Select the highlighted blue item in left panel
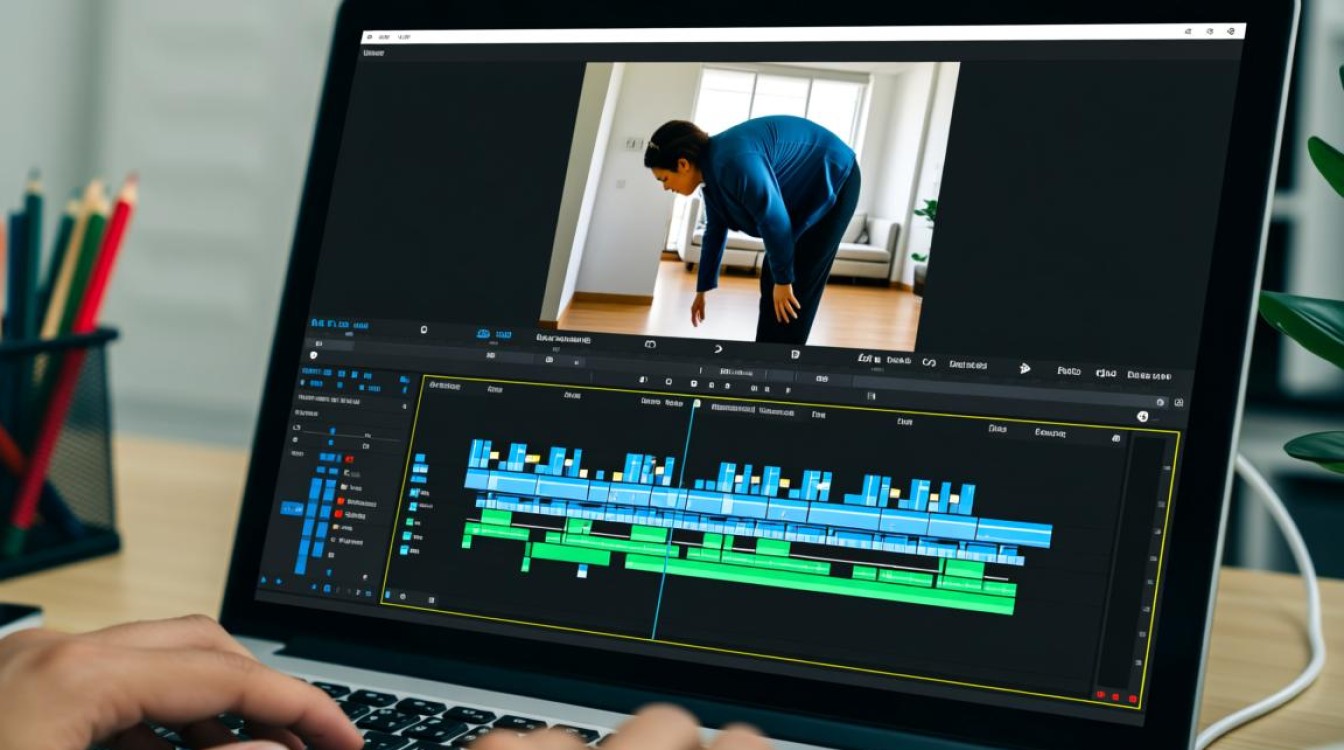This screenshot has height=750, width=1344. click(x=292, y=508)
